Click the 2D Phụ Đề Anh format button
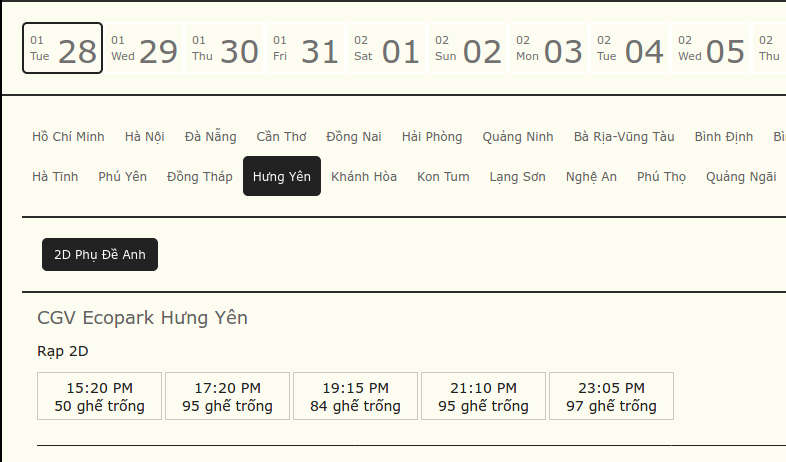Screen dimensions: 786x462 point(100,255)
